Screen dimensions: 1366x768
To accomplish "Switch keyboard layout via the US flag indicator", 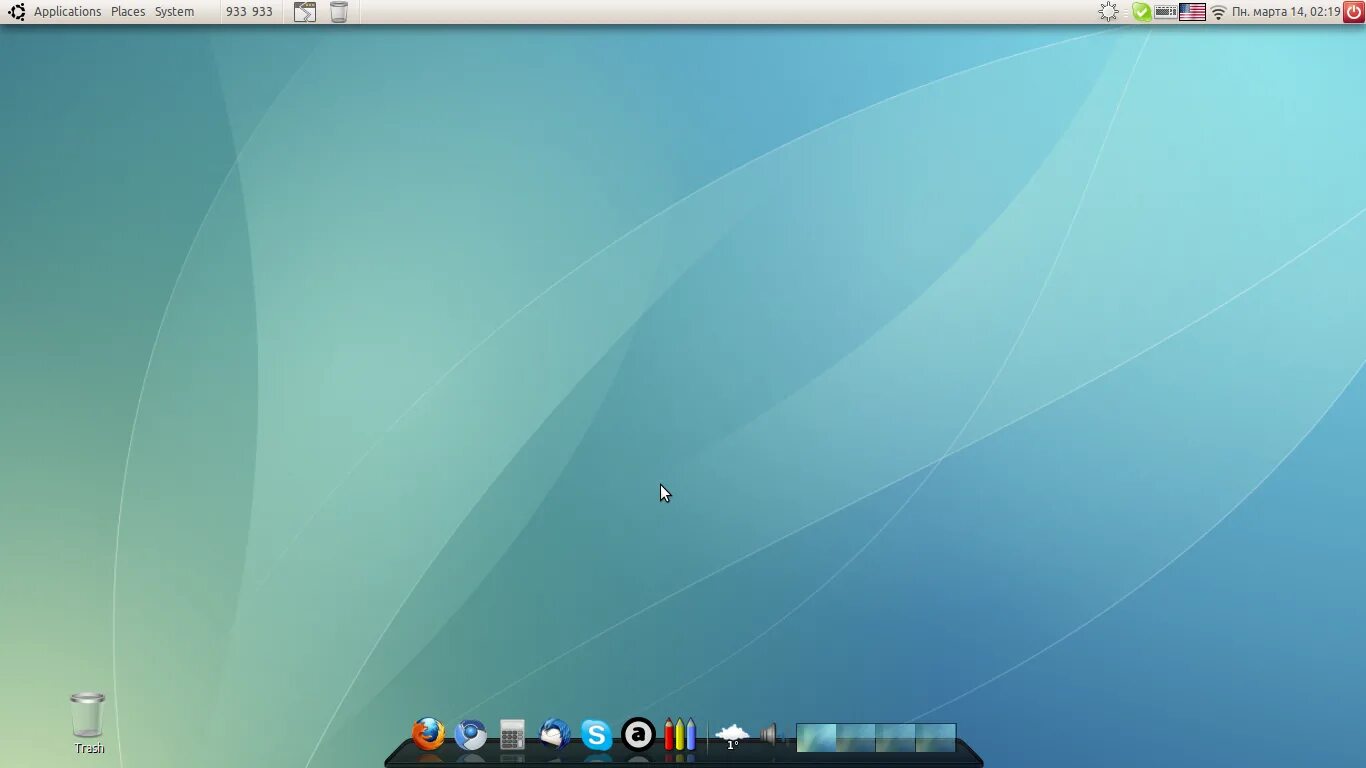I will [x=1191, y=11].
